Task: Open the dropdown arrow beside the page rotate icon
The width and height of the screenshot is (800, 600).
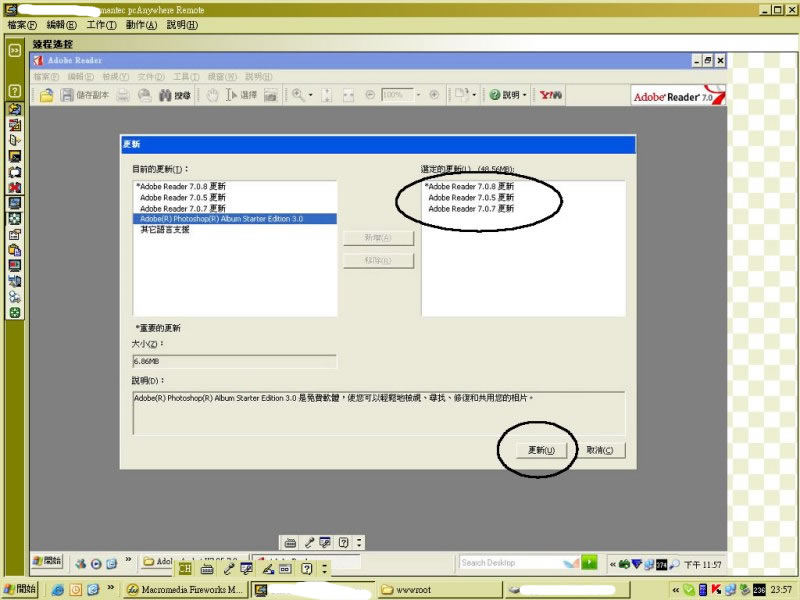Action: pos(474,95)
